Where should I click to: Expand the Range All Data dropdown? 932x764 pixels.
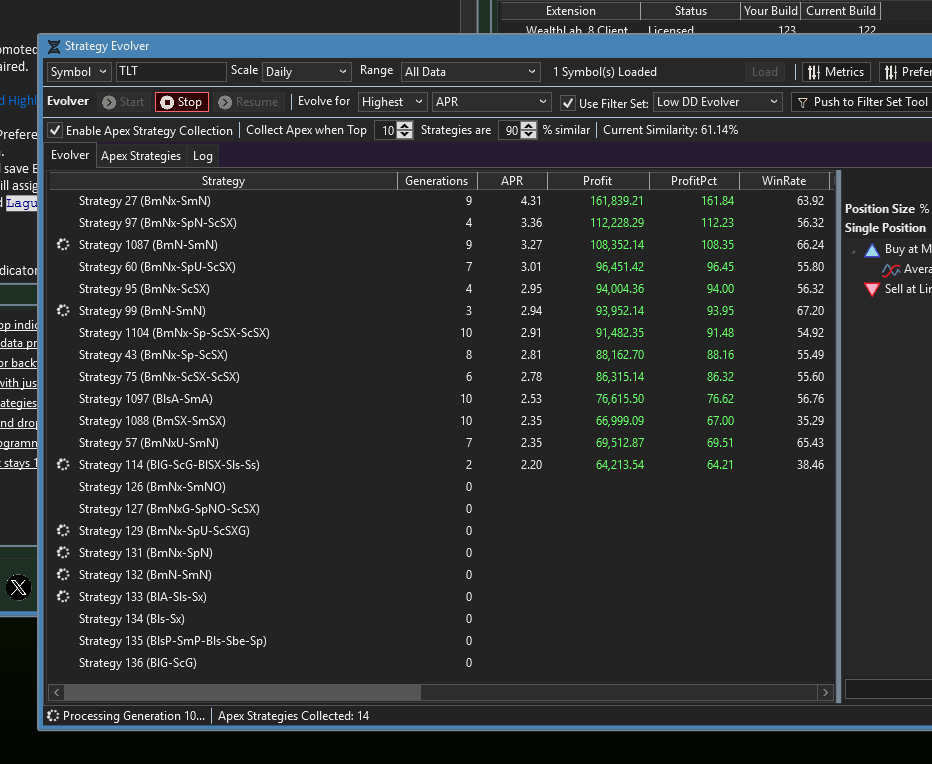[x=470, y=72]
